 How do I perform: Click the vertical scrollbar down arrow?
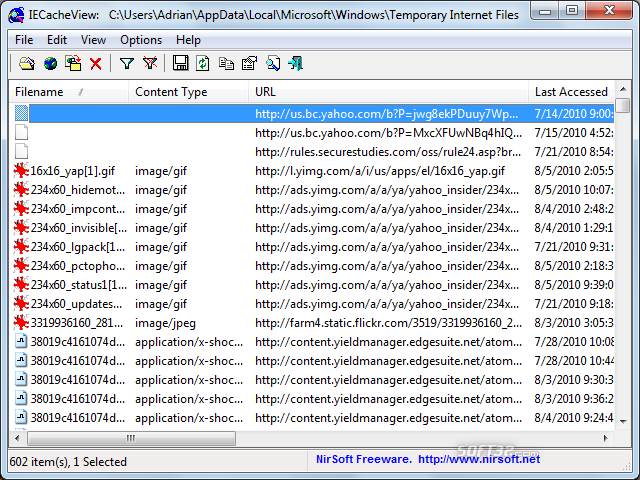[x=623, y=421]
